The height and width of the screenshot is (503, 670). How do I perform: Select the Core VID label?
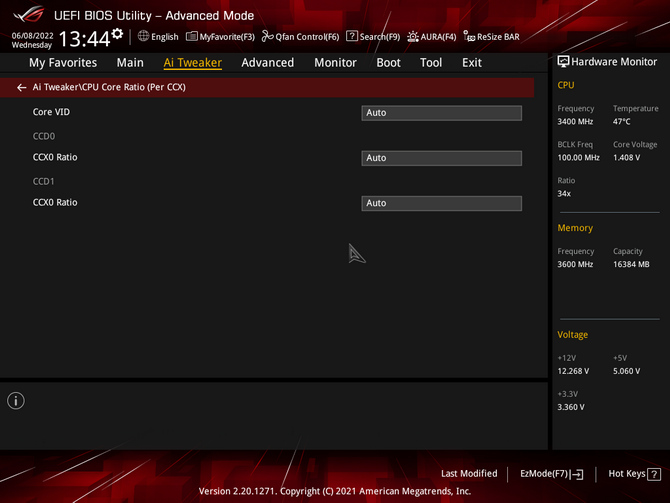point(51,112)
